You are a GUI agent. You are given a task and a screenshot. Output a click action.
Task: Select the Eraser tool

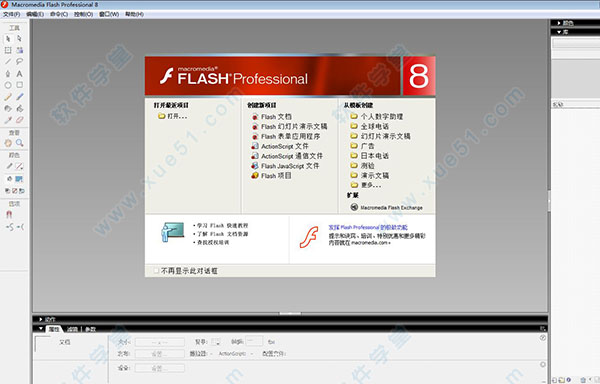[20, 120]
